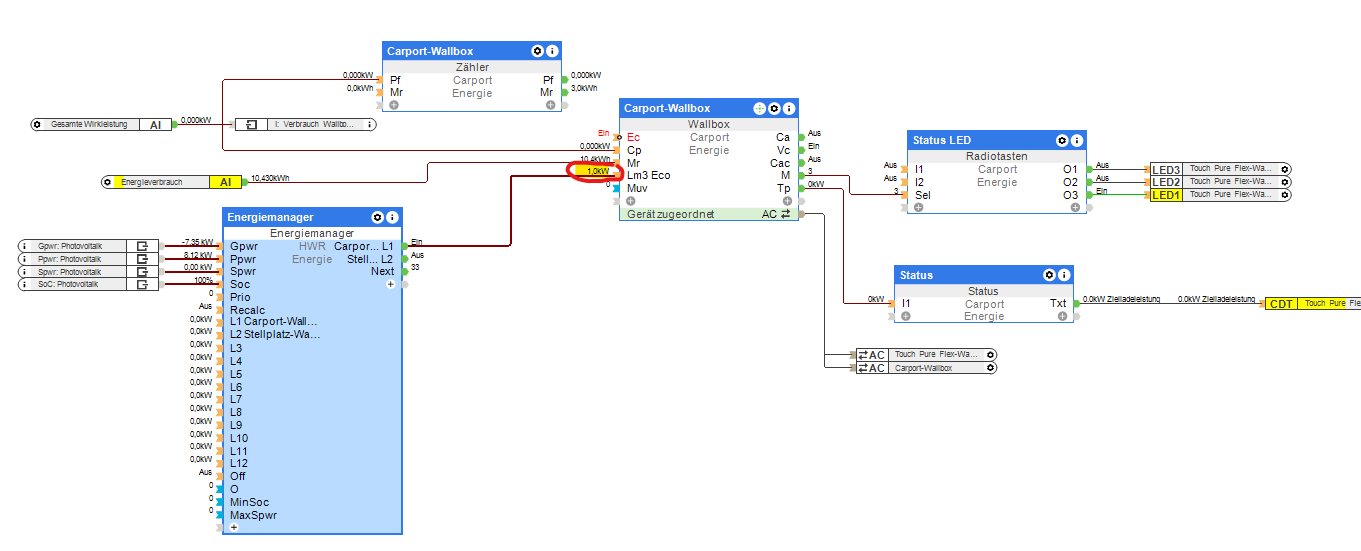Click Energieverbrauch yellow AI label

point(225,182)
